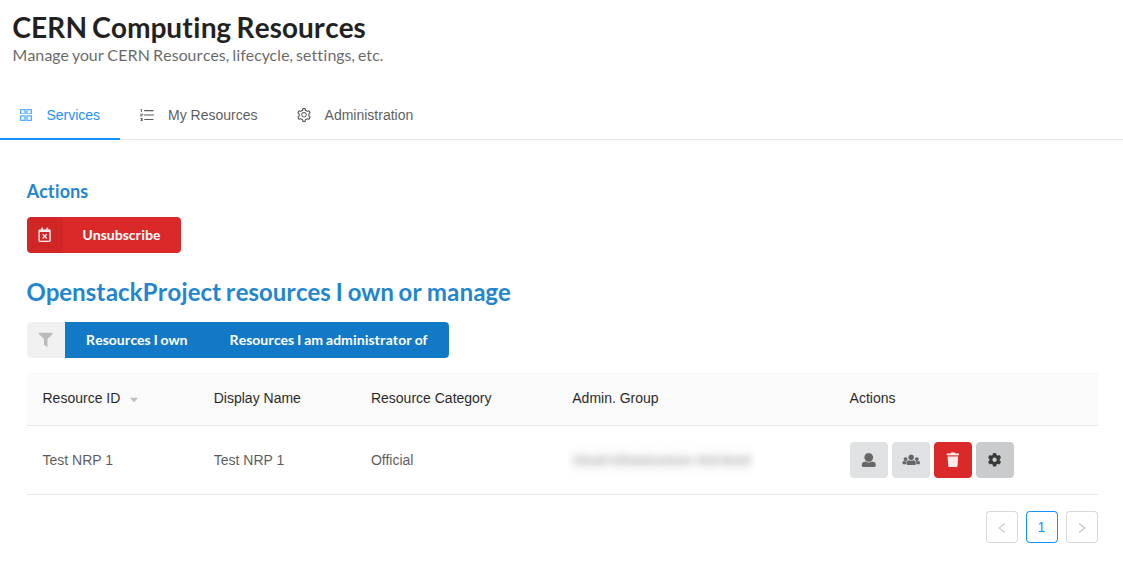Screen dimensions: 1123x575
Task: Delete Test NRP 1 with trash icon
Action: click(953, 460)
